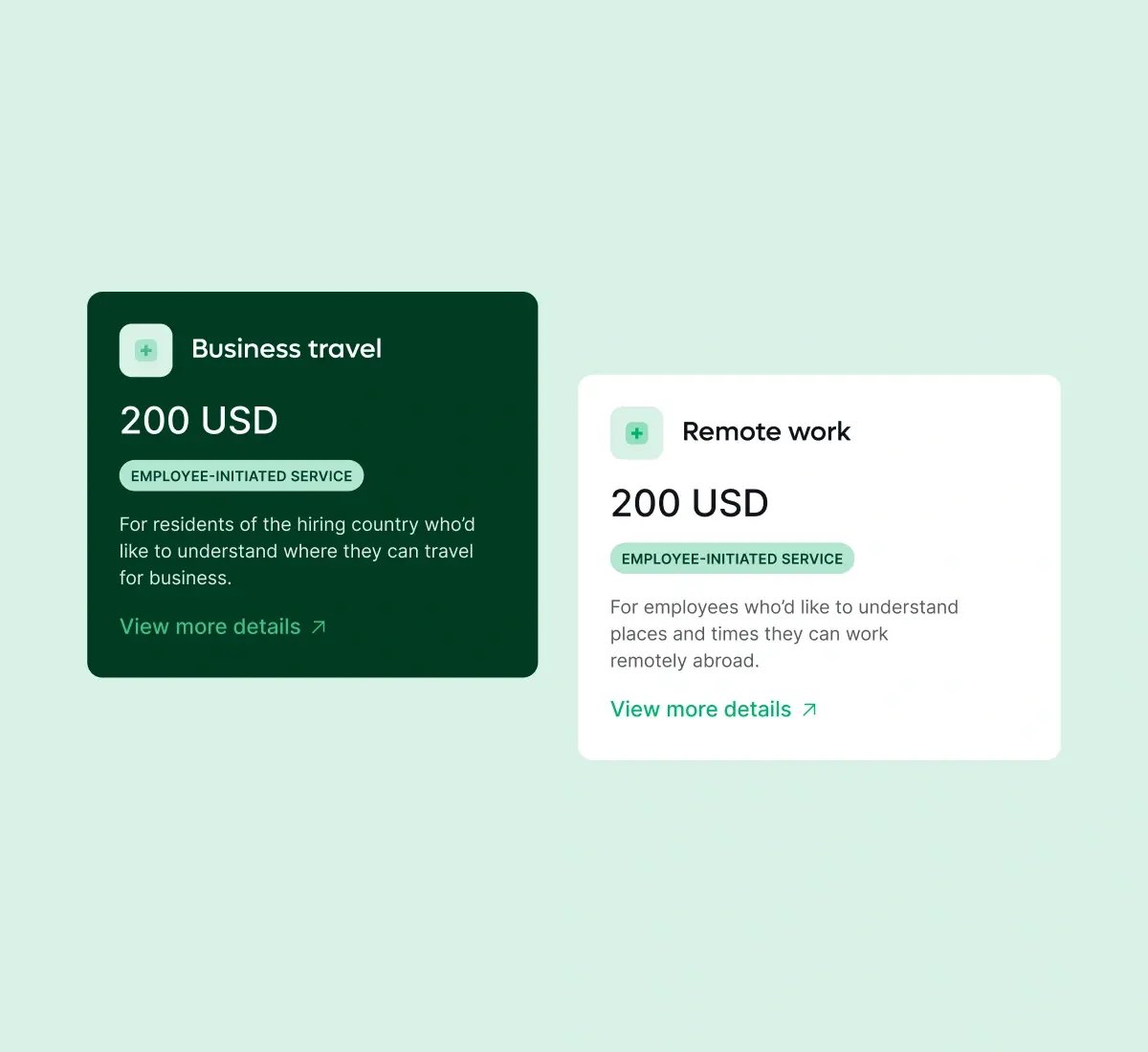Image resolution: width=1148 pixels, height=1052 pixels.
Task: Select the Remote work heading
Action: [x=765, y=432]
